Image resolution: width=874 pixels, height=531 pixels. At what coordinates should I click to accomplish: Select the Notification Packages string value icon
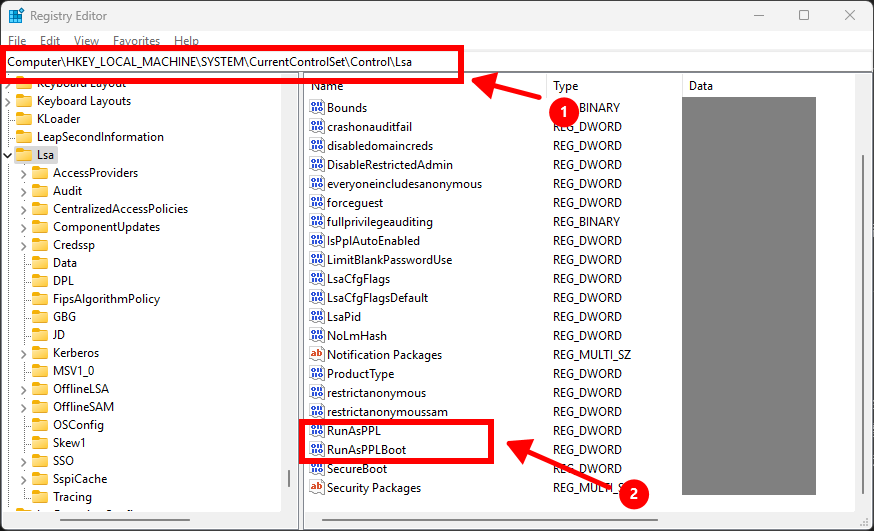coord(317,355)
